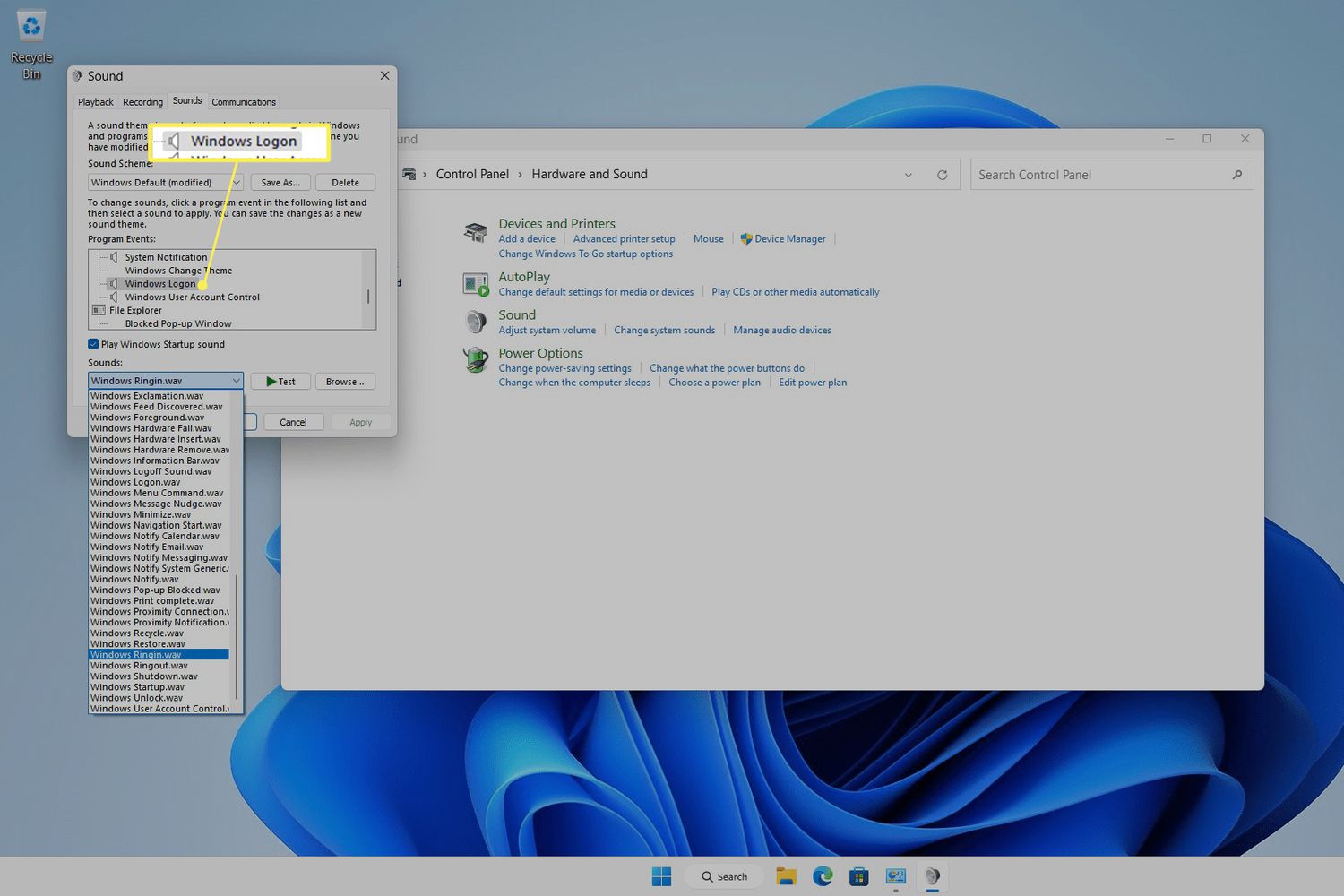Click the speaker icon beside System Notification

114,257
